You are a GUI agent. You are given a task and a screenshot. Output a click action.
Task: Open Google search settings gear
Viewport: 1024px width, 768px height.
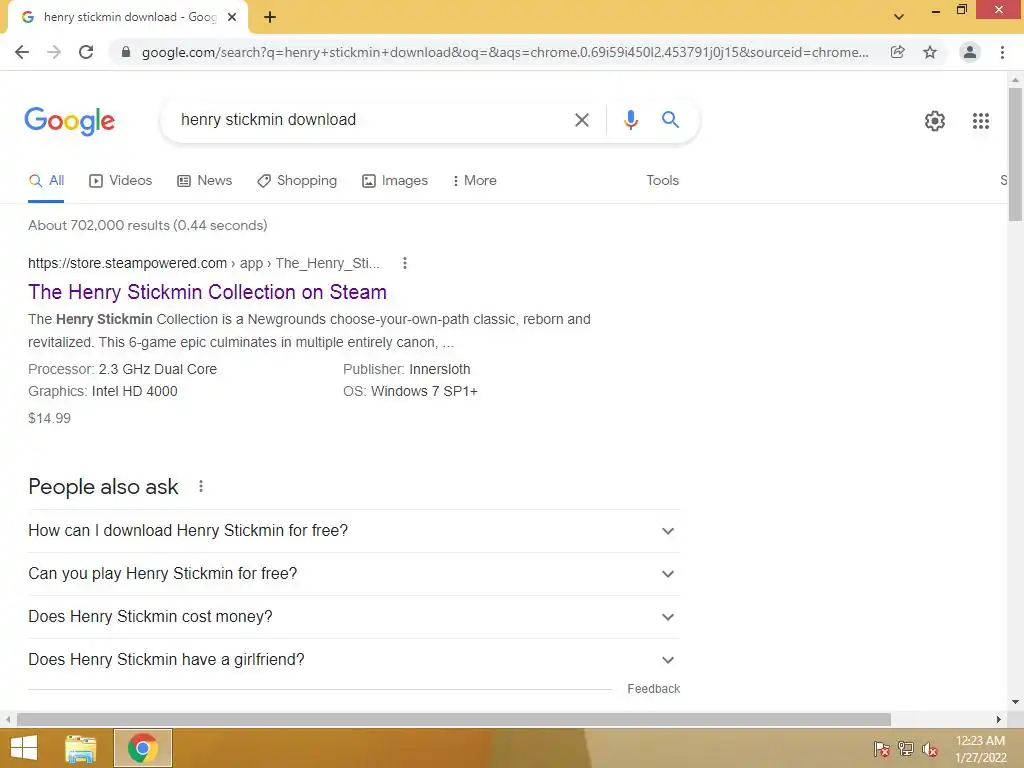(935, 121)
